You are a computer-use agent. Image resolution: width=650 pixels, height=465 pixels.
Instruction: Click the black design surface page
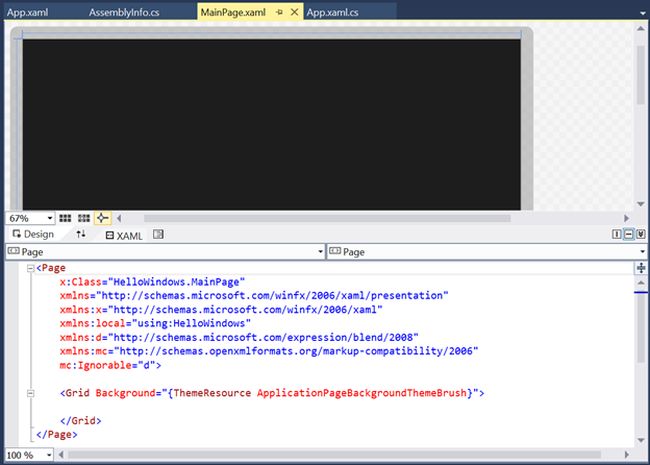pos(272,124)
